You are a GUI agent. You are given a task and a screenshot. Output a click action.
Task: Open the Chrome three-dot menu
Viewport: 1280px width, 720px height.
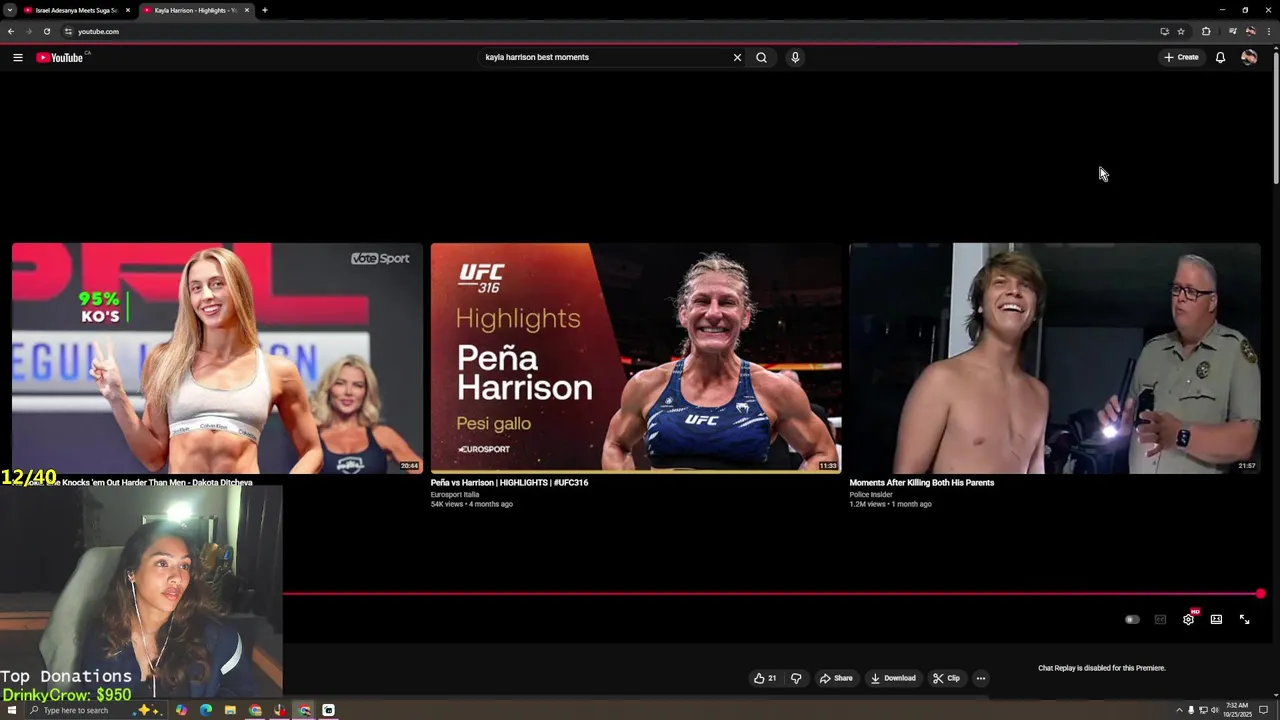point(1270,31)
